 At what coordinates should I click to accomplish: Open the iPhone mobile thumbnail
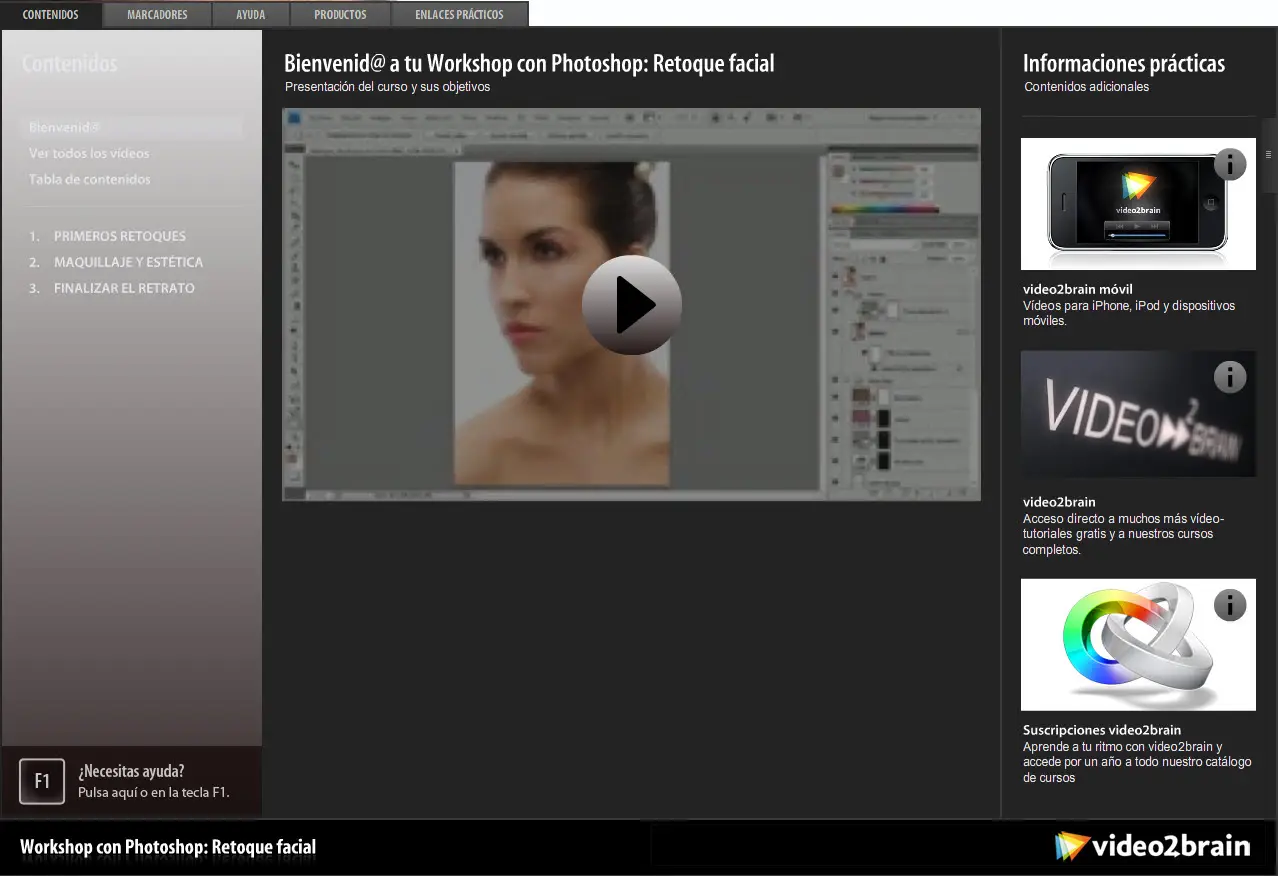tap(1138, 204)
